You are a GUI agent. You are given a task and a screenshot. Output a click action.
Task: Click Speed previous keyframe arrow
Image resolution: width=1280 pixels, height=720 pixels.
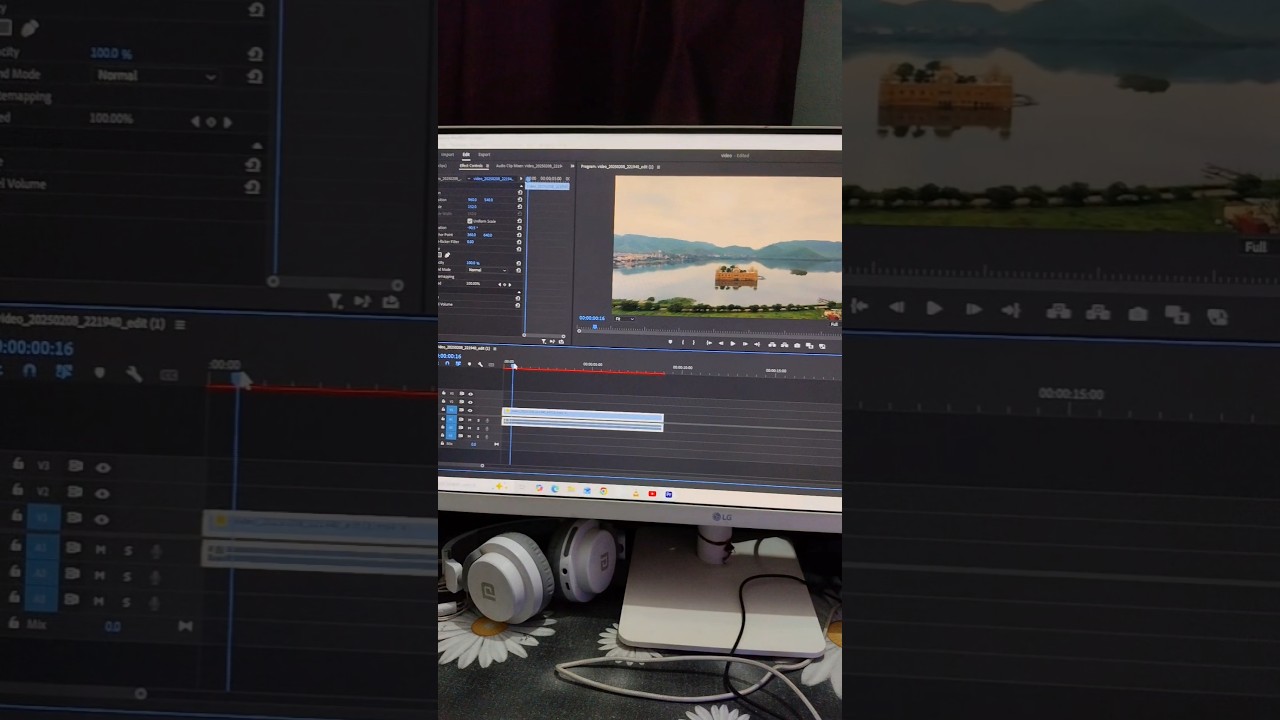pos(500,285)
